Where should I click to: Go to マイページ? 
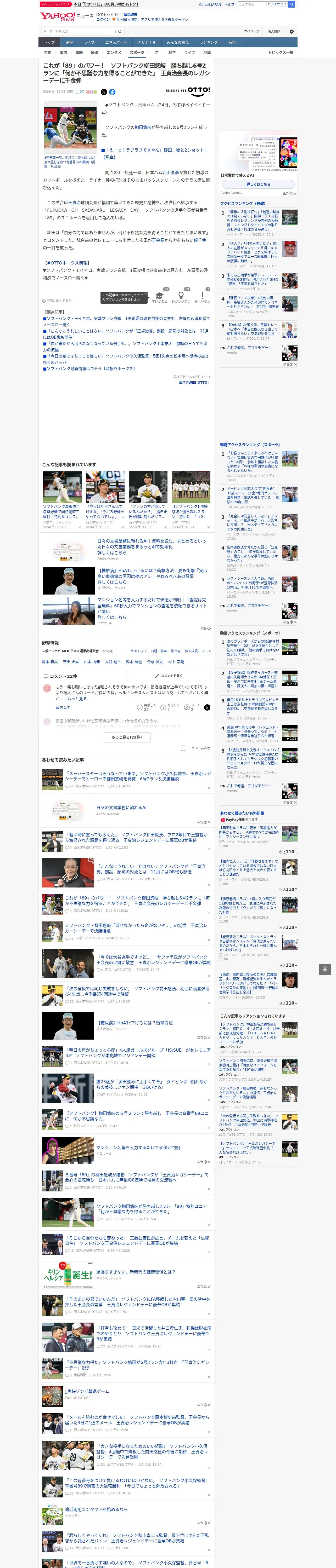(252, 32)
